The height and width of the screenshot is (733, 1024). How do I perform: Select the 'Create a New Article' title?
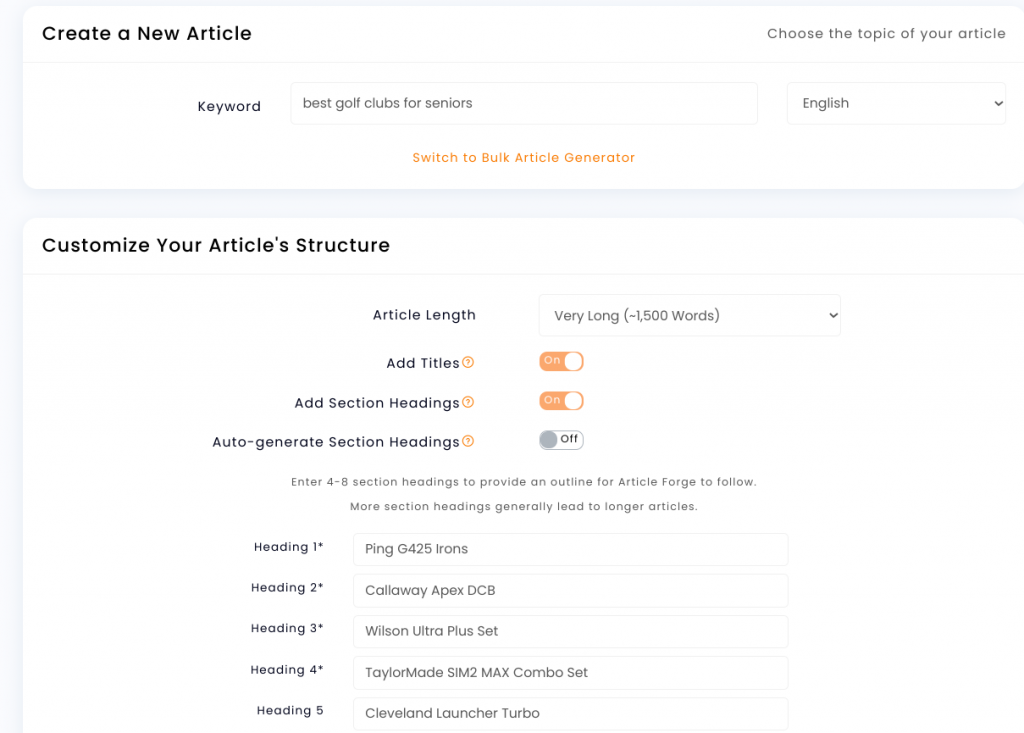(147, 33)
